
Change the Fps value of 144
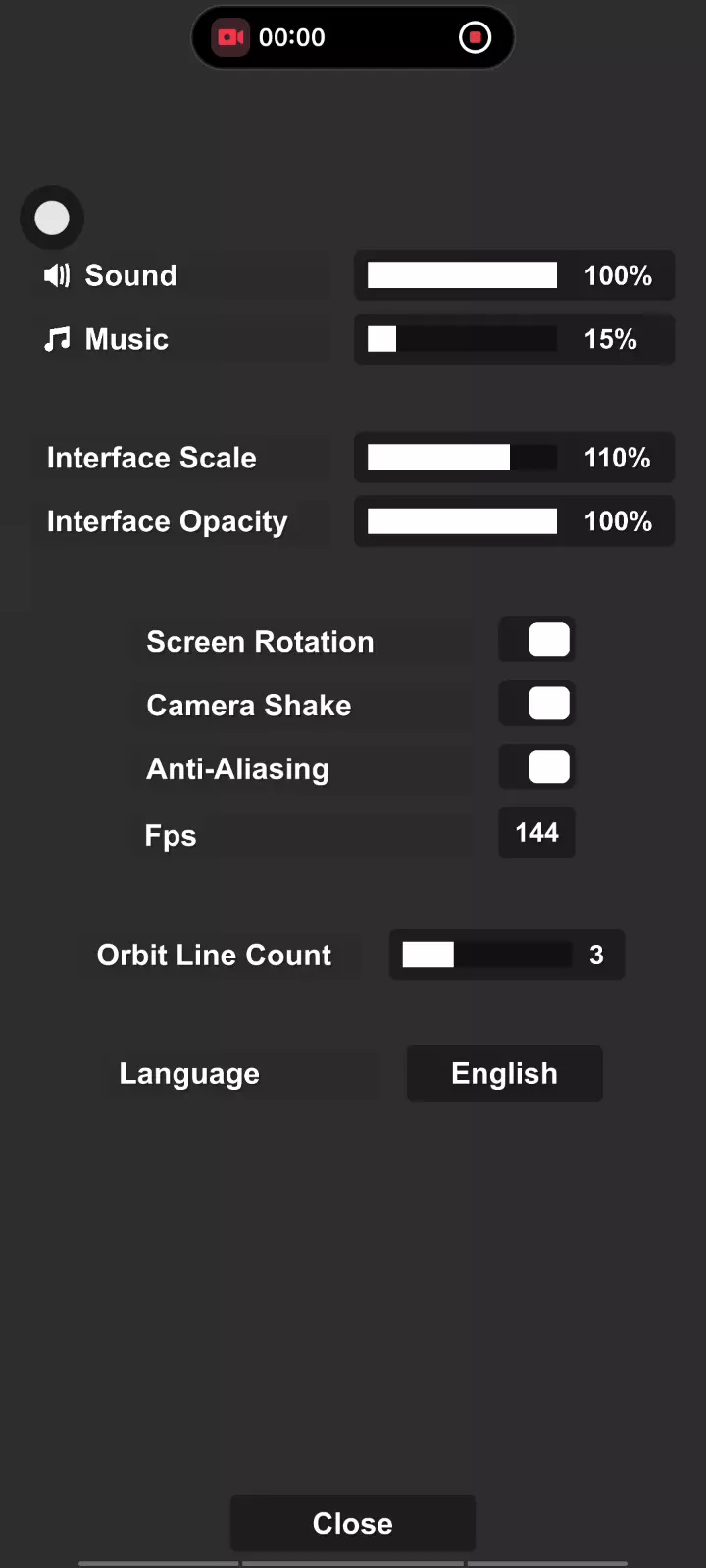[536, 833]
